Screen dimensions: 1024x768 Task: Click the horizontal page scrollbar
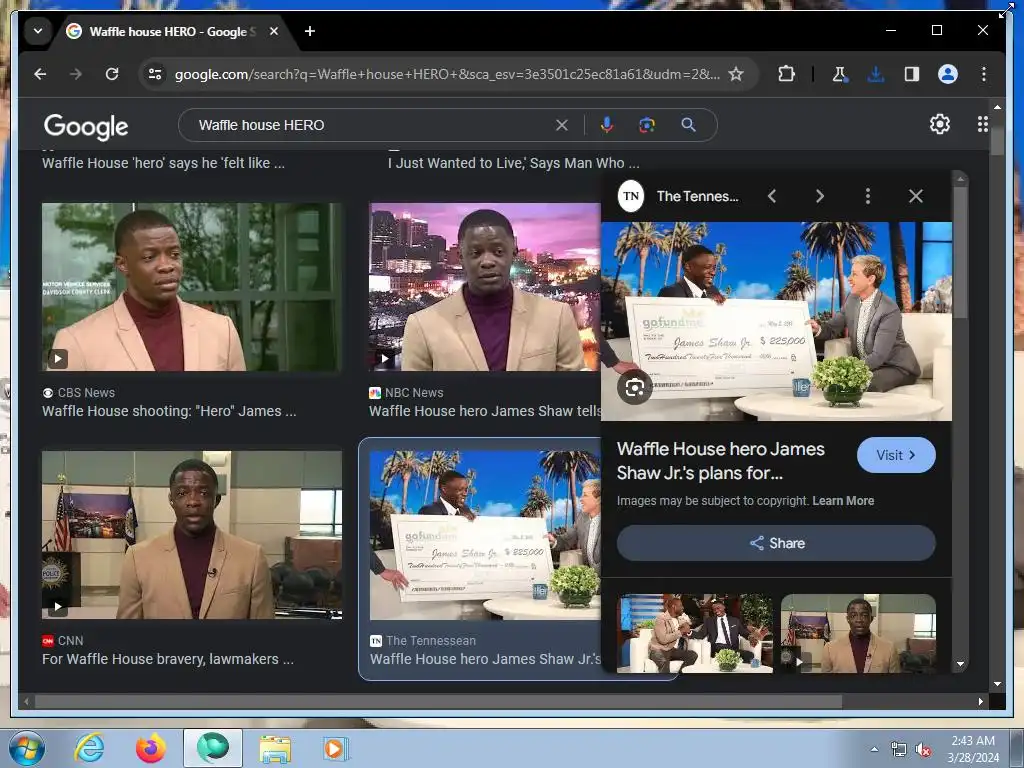pos(438,701)
